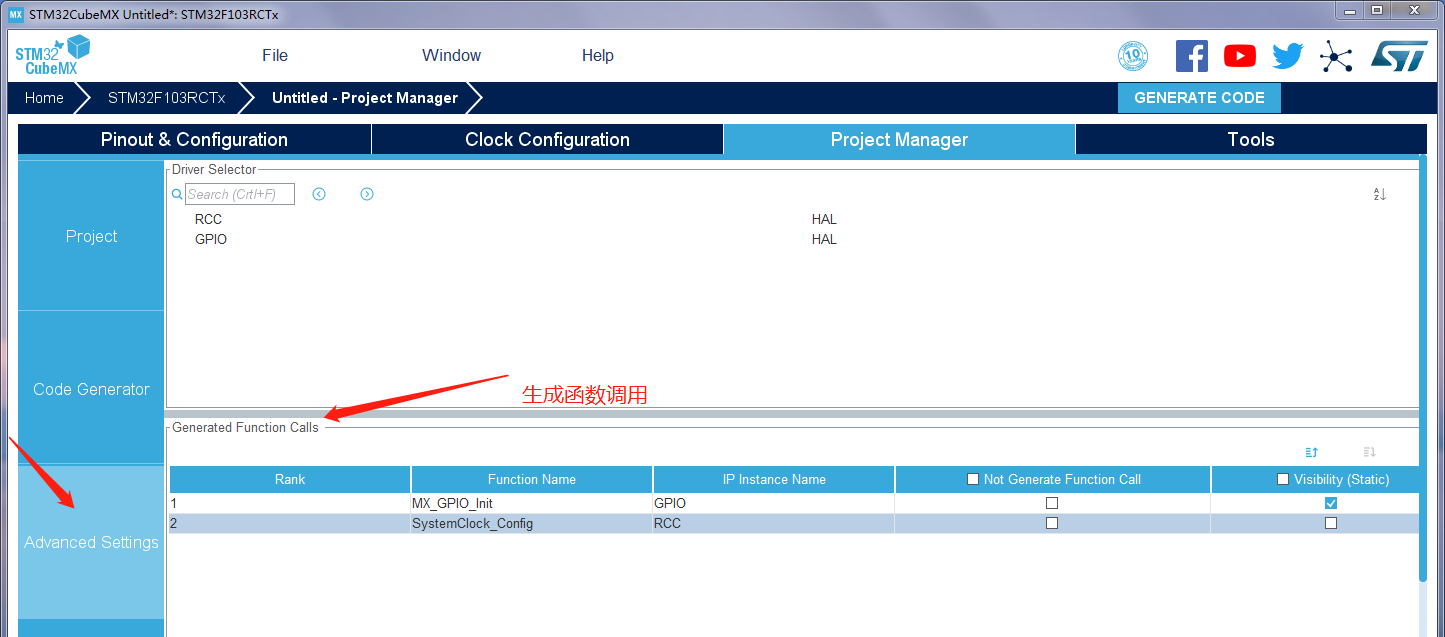Open the Help menu
Viewport: 1445px width, 637px height.
(x=598, y=55)
